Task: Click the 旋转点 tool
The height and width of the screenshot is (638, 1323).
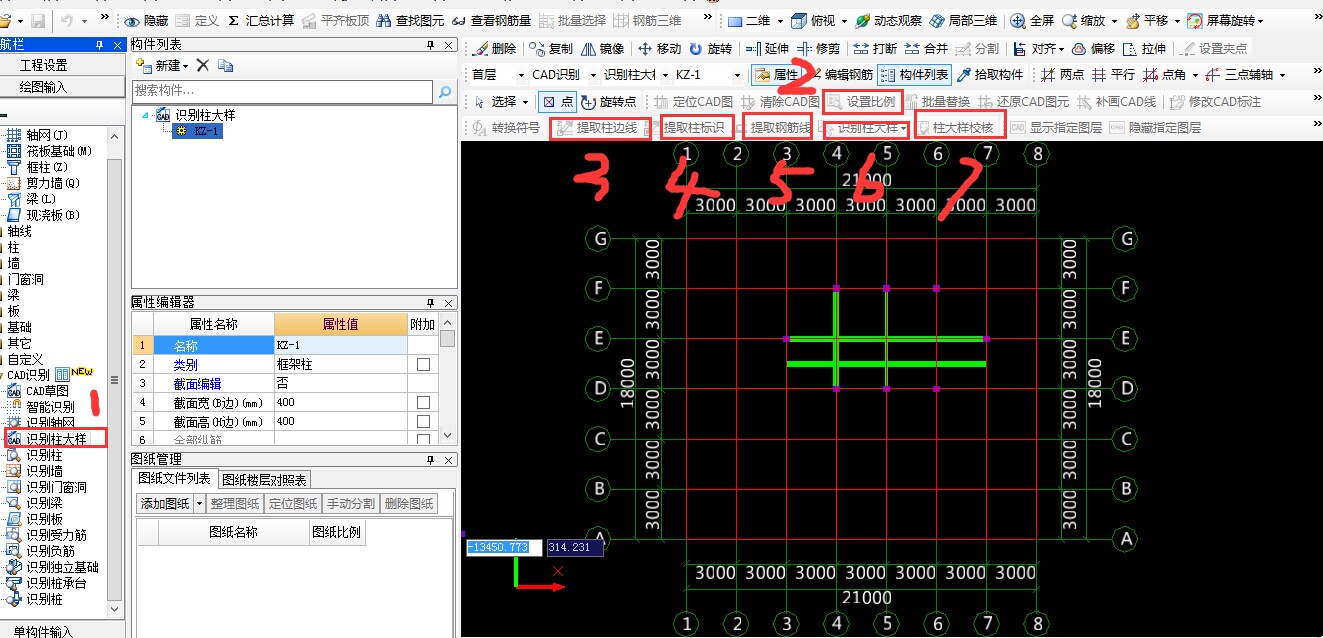Action: click(x=609, y=102)
